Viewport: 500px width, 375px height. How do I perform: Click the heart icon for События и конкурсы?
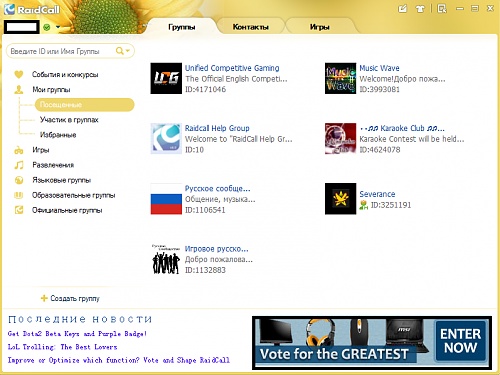(19, 74)
